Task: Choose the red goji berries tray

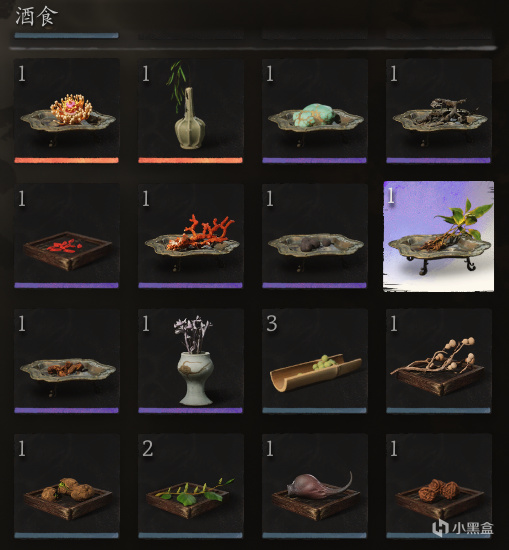Action: click(66, 236)
